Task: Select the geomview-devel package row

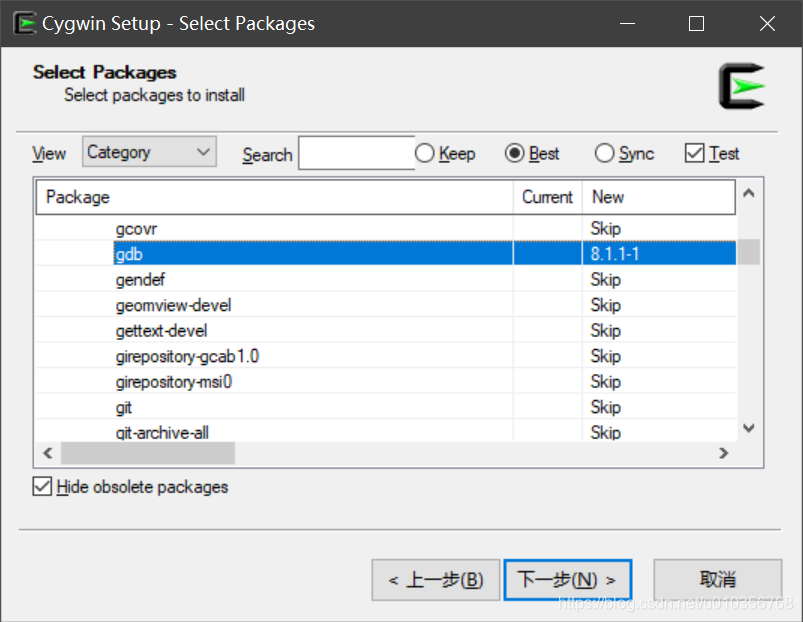Action: tap(386, 305)
